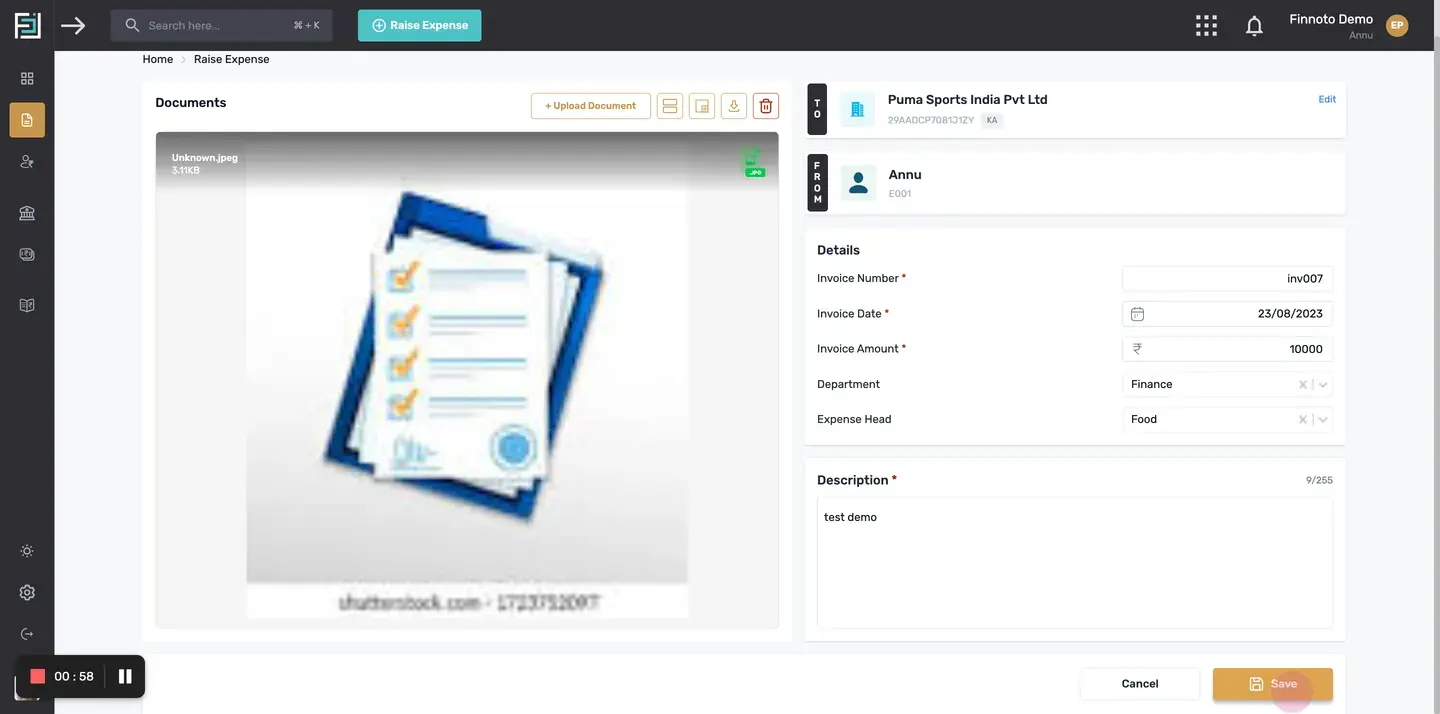The width and height of the screenshot is (1440, 714).
Task: Download the uploaded document
Action: (734, 106)
